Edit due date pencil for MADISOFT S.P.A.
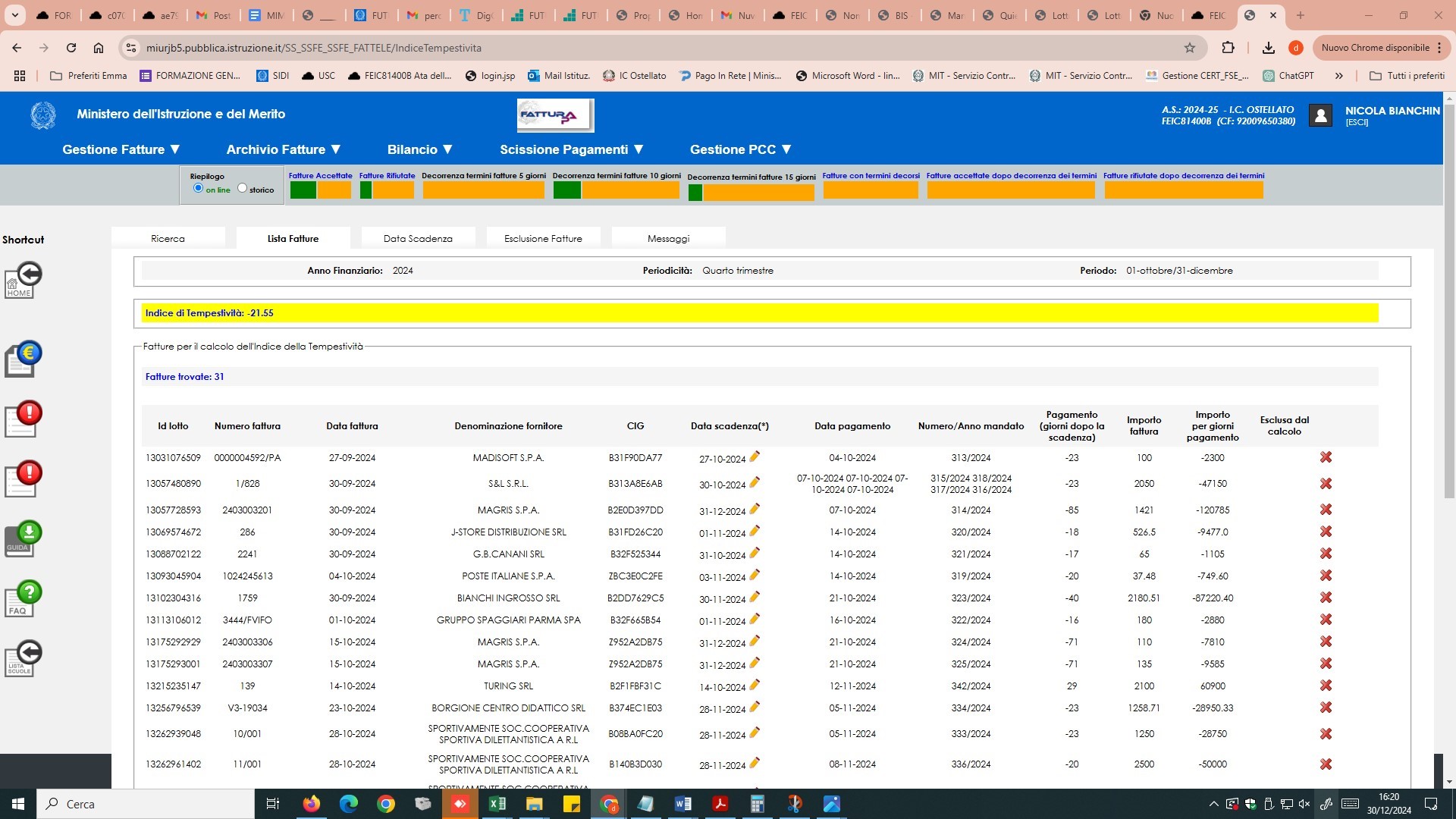The width and height of the screenshot is (1456, 819). tap(755, 457)
